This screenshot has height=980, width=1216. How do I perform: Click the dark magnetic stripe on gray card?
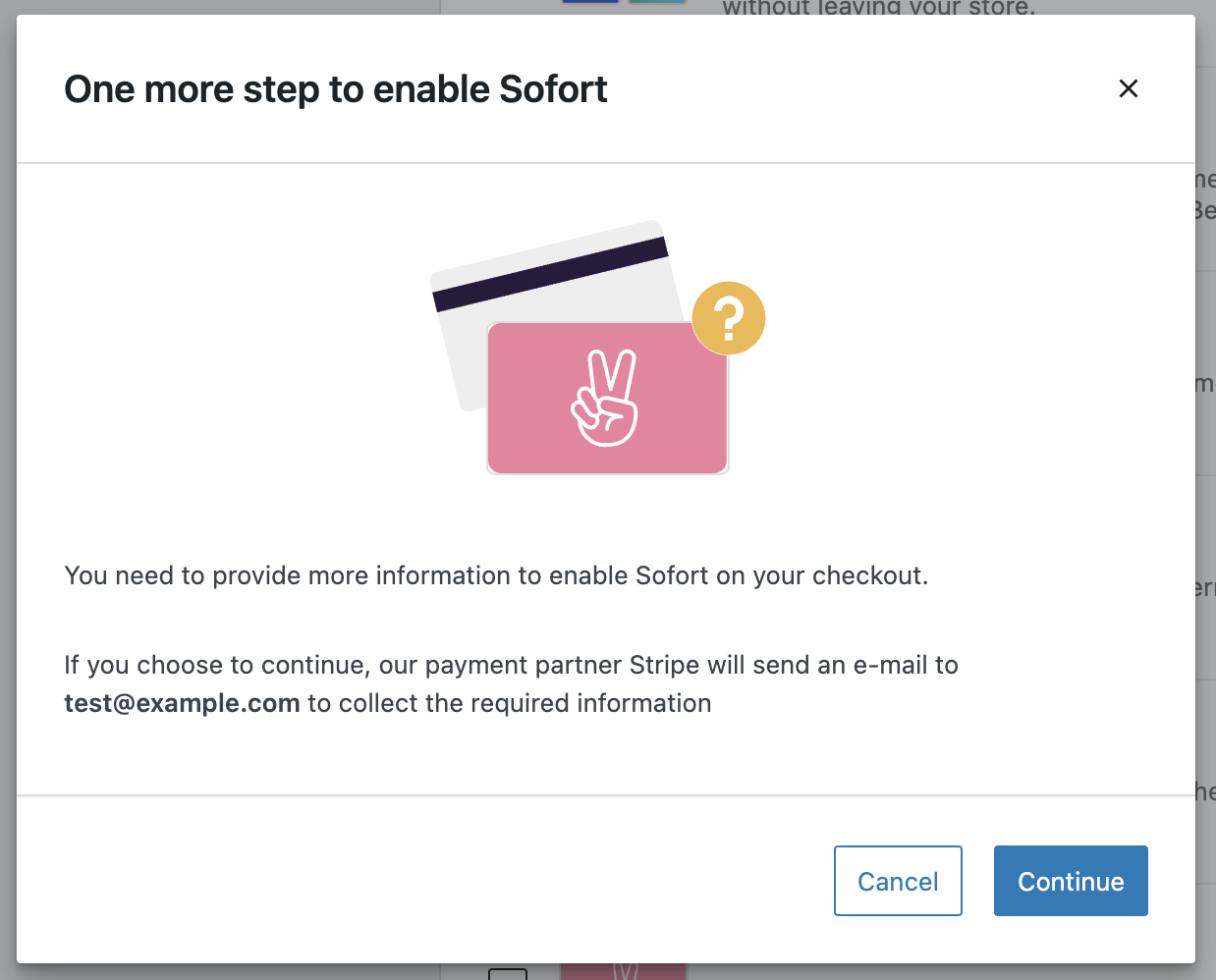point(550,274)
